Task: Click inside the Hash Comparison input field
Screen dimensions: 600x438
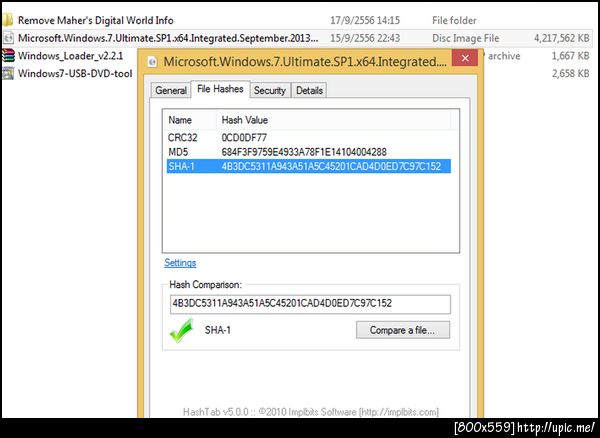Action: (310, 304)
